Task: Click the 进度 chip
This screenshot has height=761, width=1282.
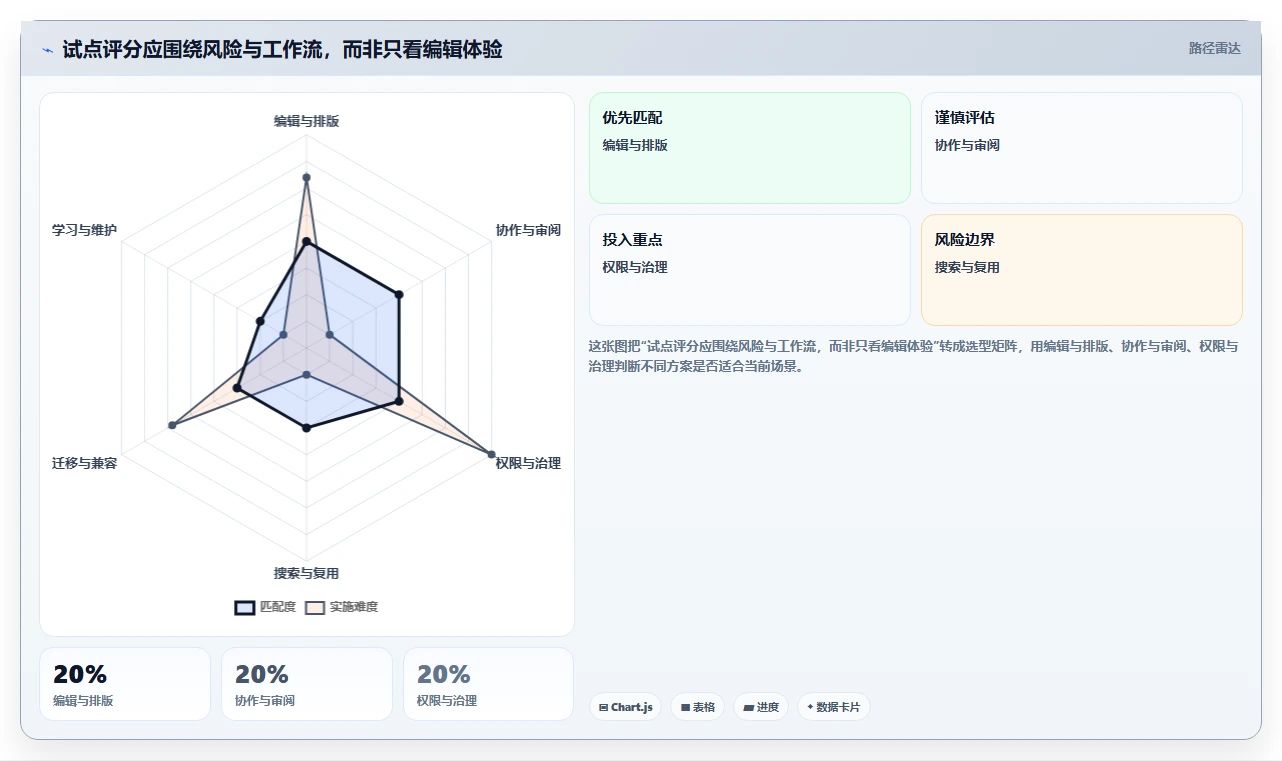Action: (761, 707)
